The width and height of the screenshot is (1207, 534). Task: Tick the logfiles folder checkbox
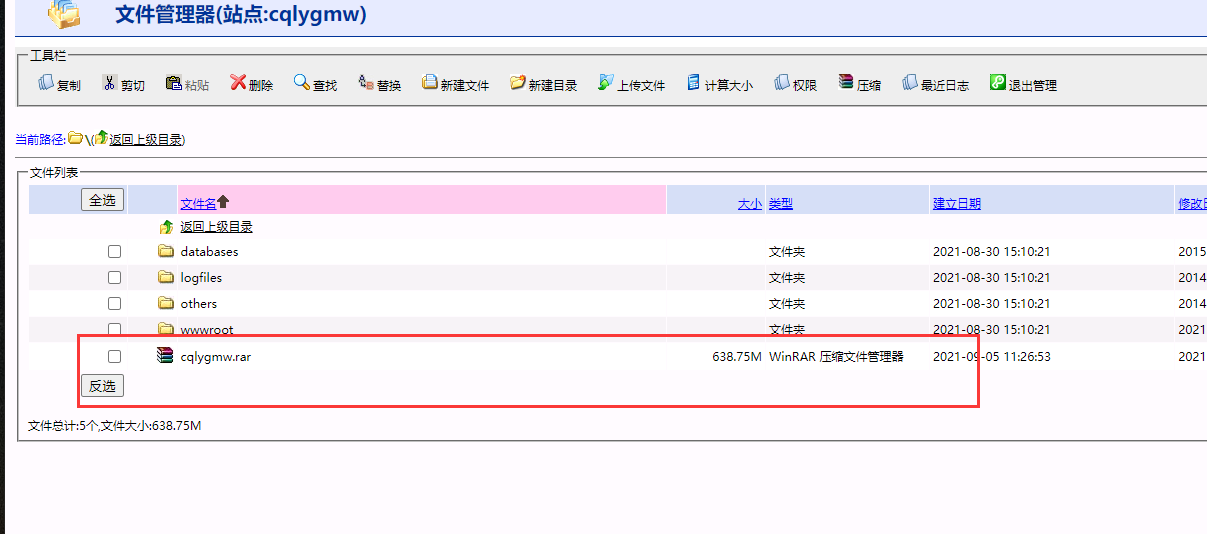114,278
